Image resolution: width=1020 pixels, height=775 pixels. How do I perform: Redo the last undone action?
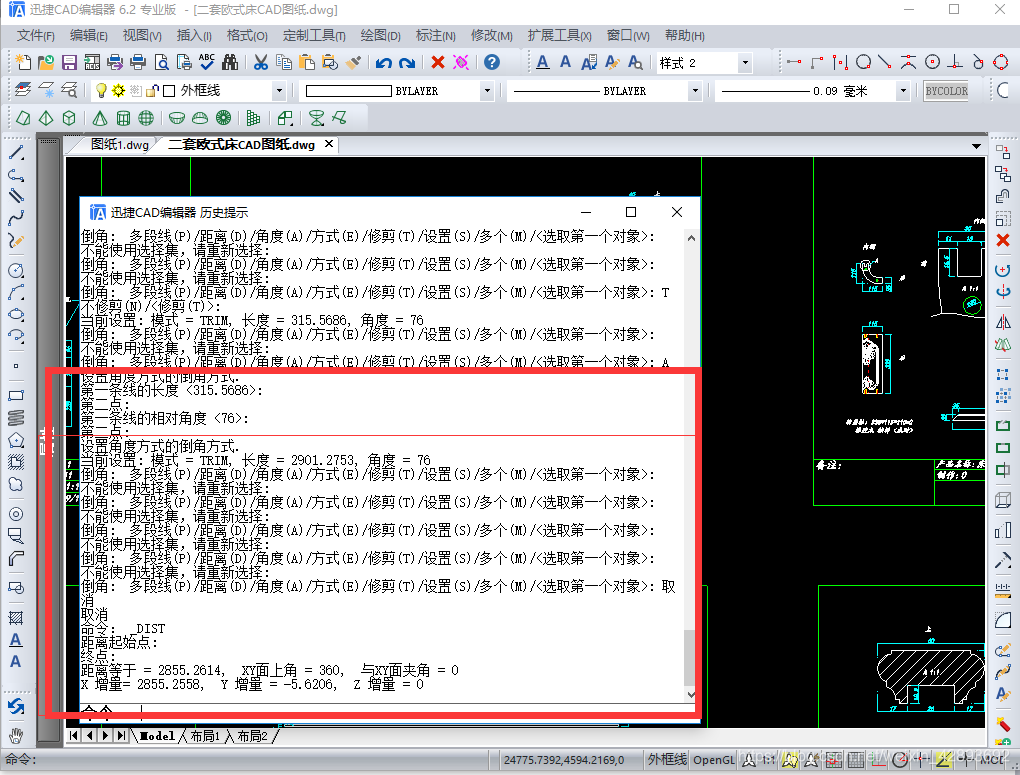click(x=407, y=62)
